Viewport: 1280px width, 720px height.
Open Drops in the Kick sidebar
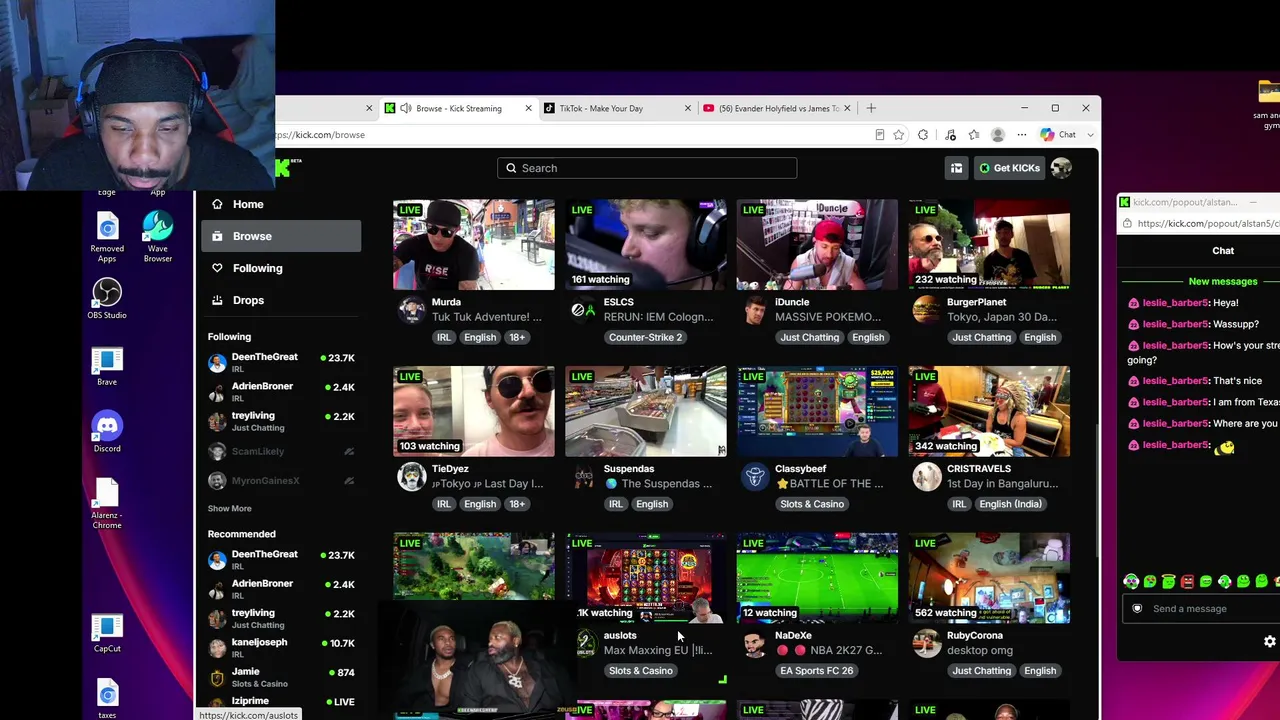(x=281, y=300)
